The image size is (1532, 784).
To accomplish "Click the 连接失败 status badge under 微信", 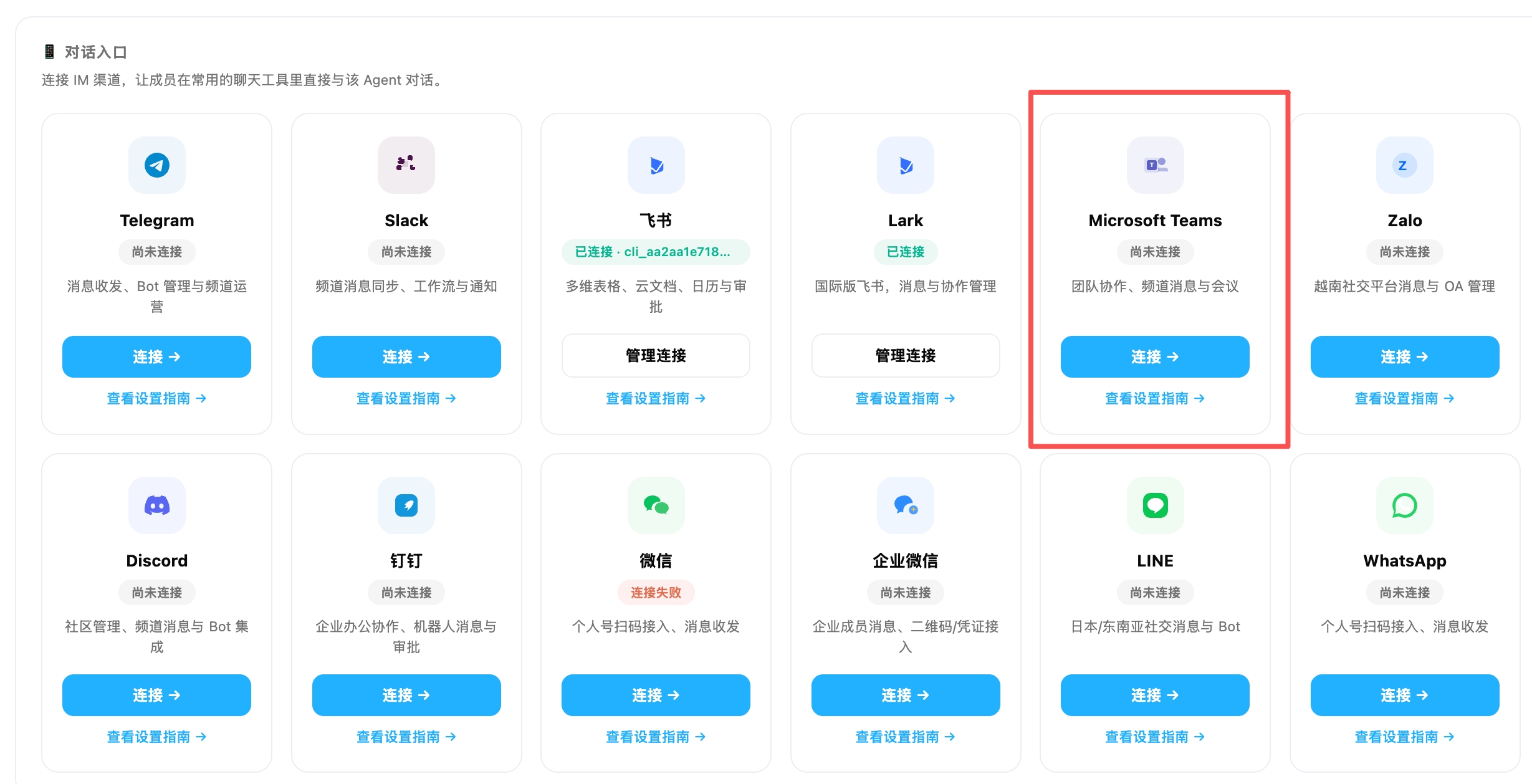I will (656, 592).
